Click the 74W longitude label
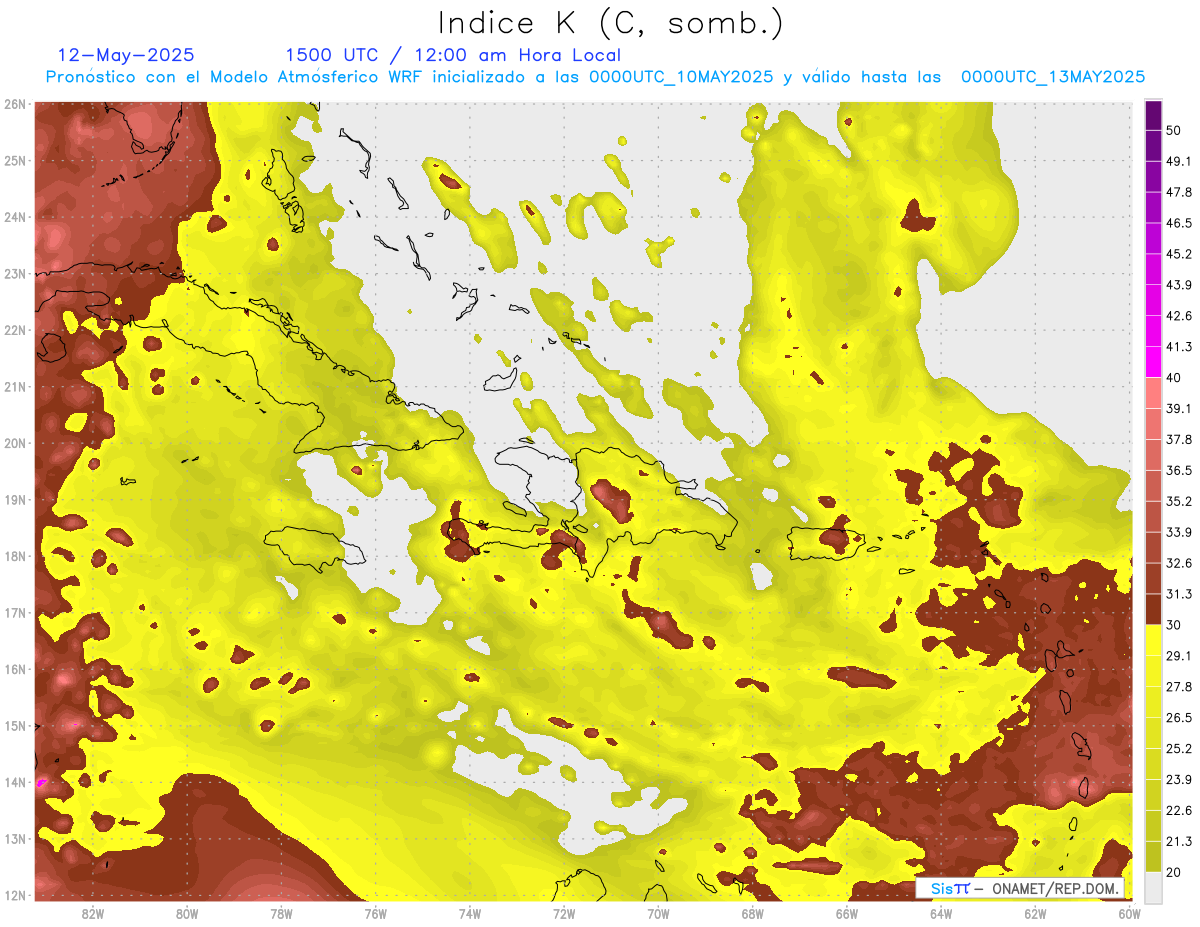The width and height of the screenshot is (1200, 927). pos(469,913)
